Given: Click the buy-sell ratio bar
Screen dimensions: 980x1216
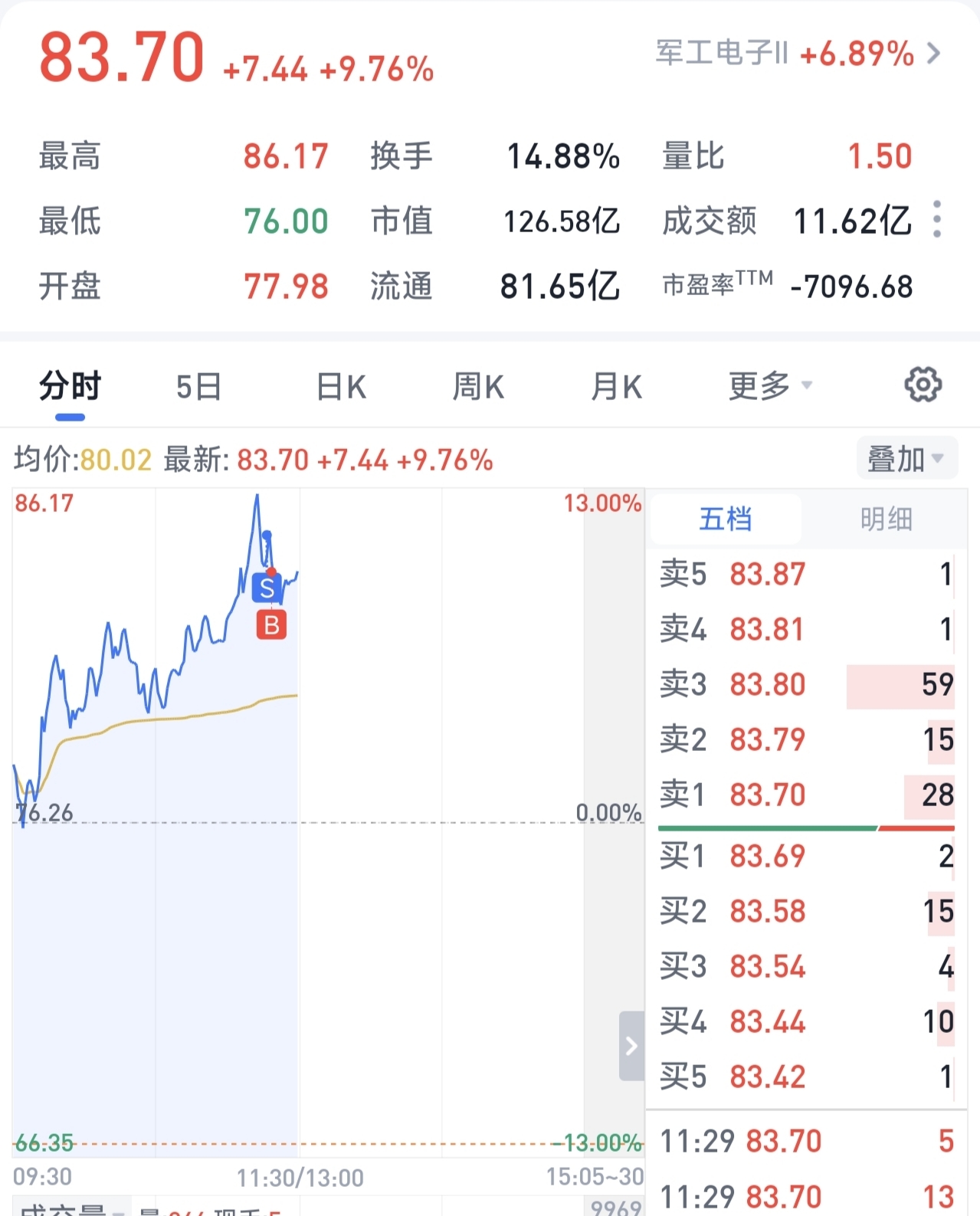Looking at the screenshot, I should point(807,828).
